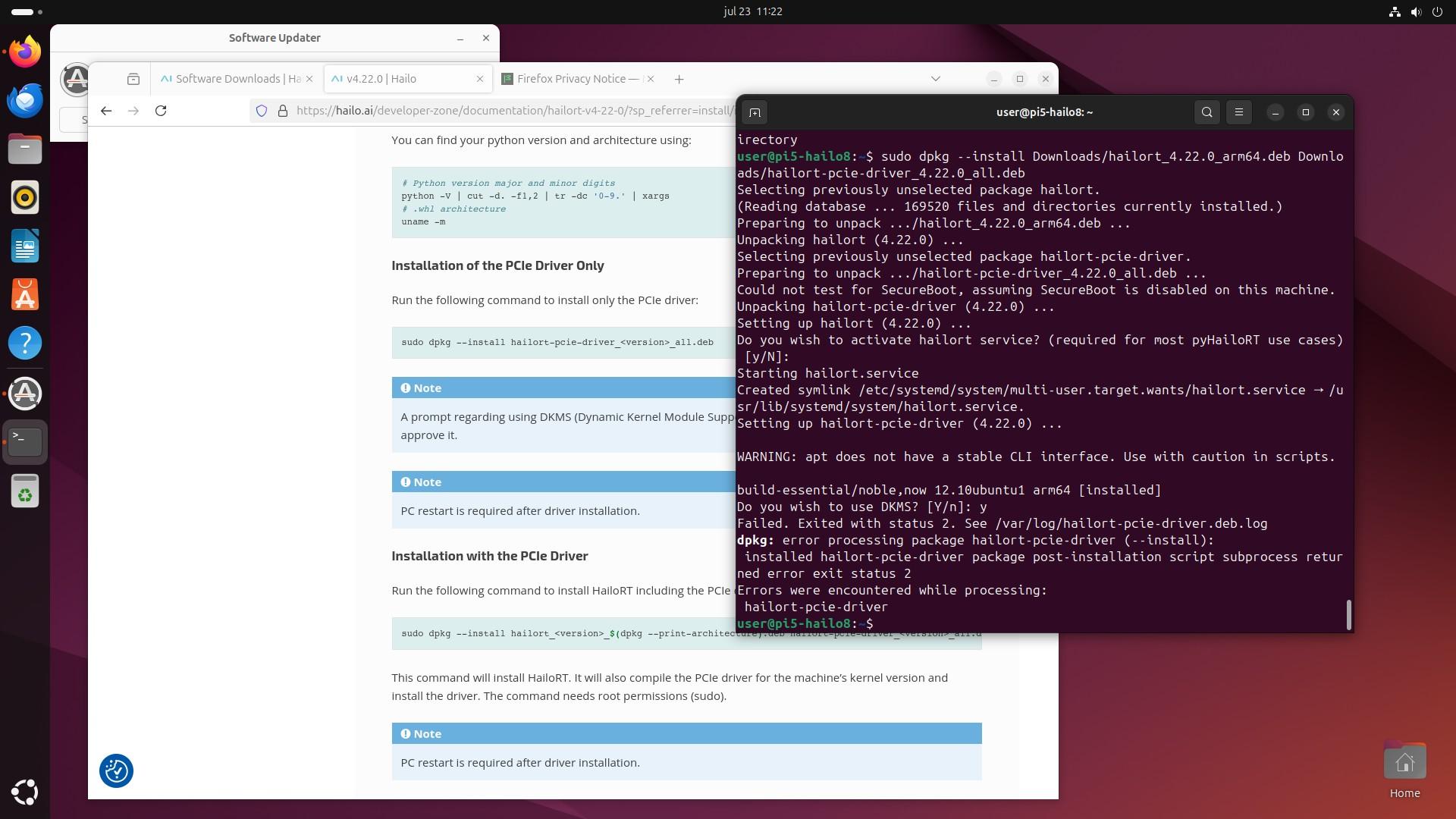Click the terminal search icon
This screenshot has height=819, width=1456.
click(x=1207, y=112)
